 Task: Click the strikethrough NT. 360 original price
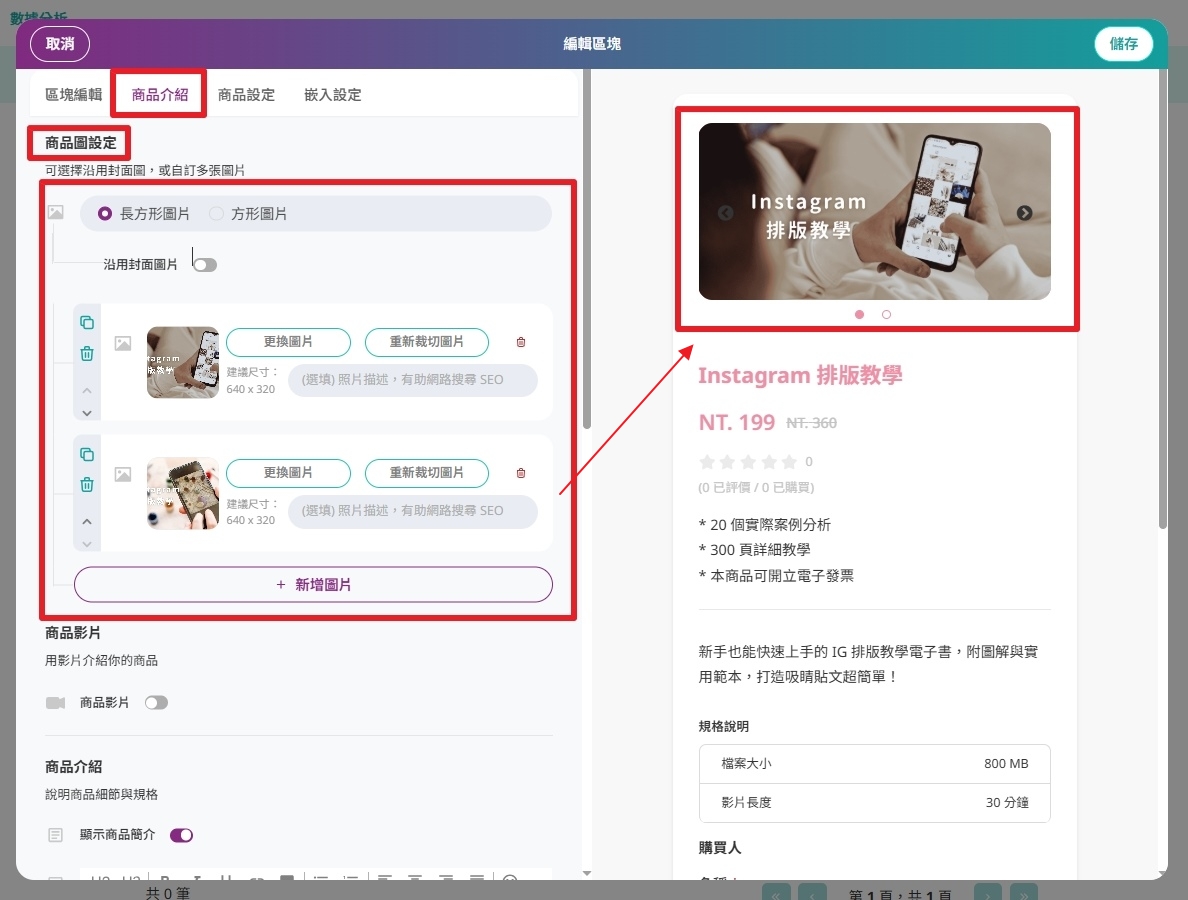pyautogui.click(x=811, y=423)
